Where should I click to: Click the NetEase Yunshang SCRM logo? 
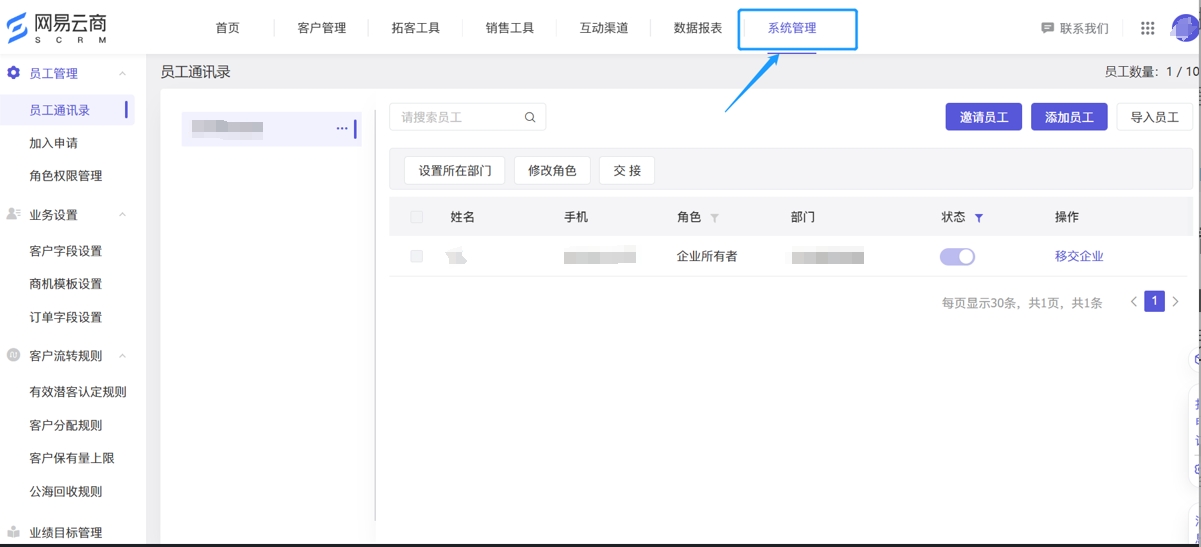coord(57,28)
